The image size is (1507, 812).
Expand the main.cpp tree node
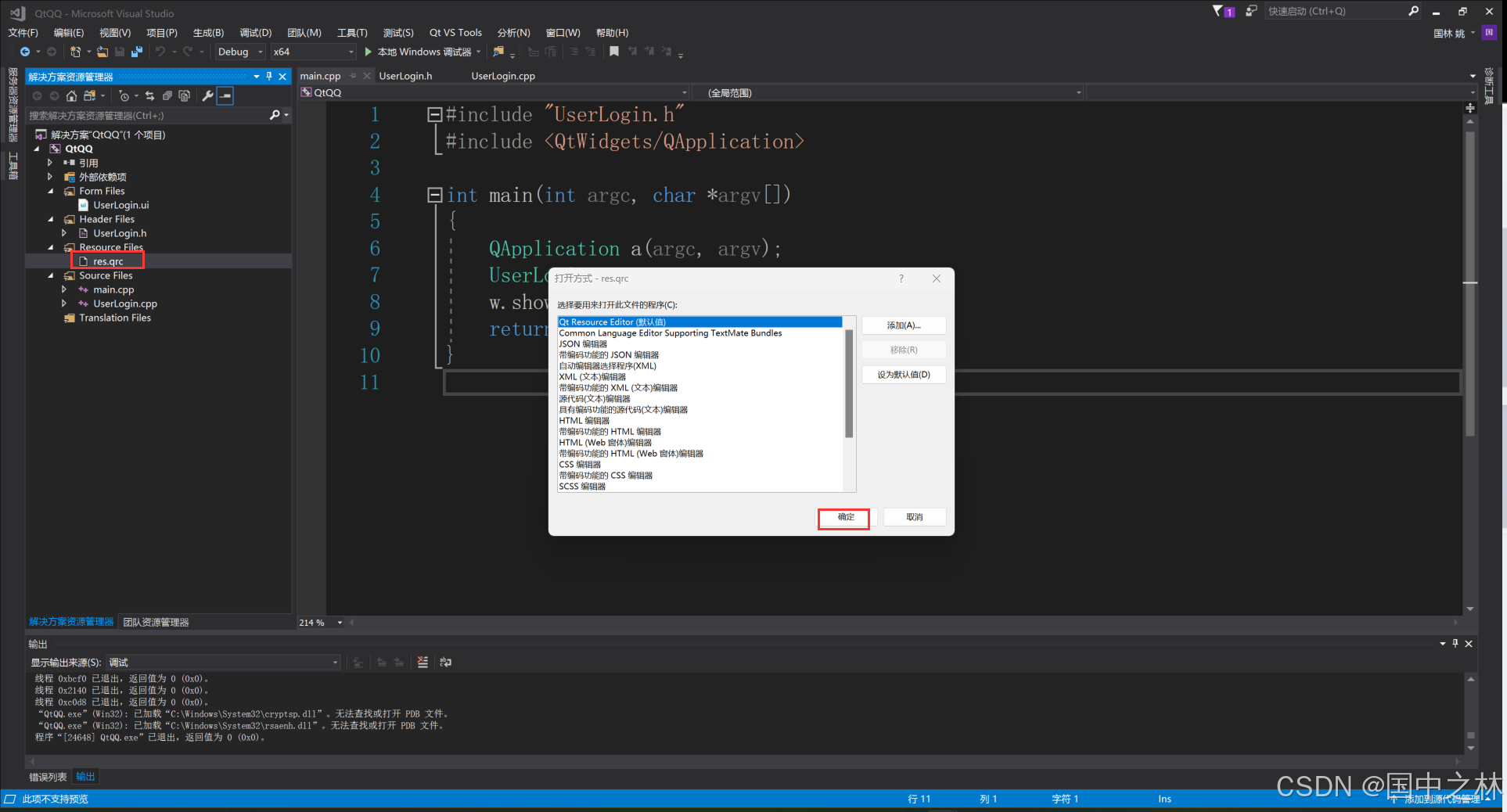coord(64,289)
